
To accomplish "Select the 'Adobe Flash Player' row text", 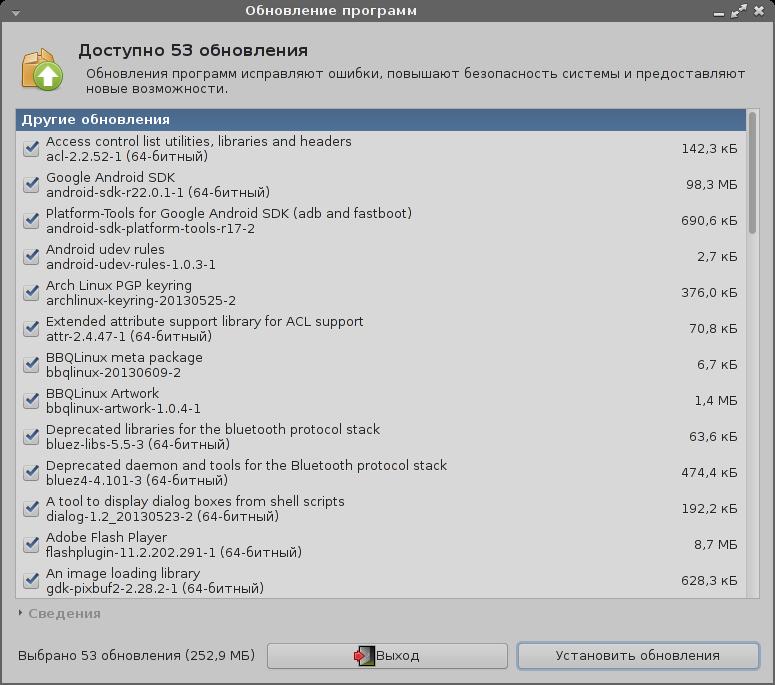I will (x=106, y=538).
